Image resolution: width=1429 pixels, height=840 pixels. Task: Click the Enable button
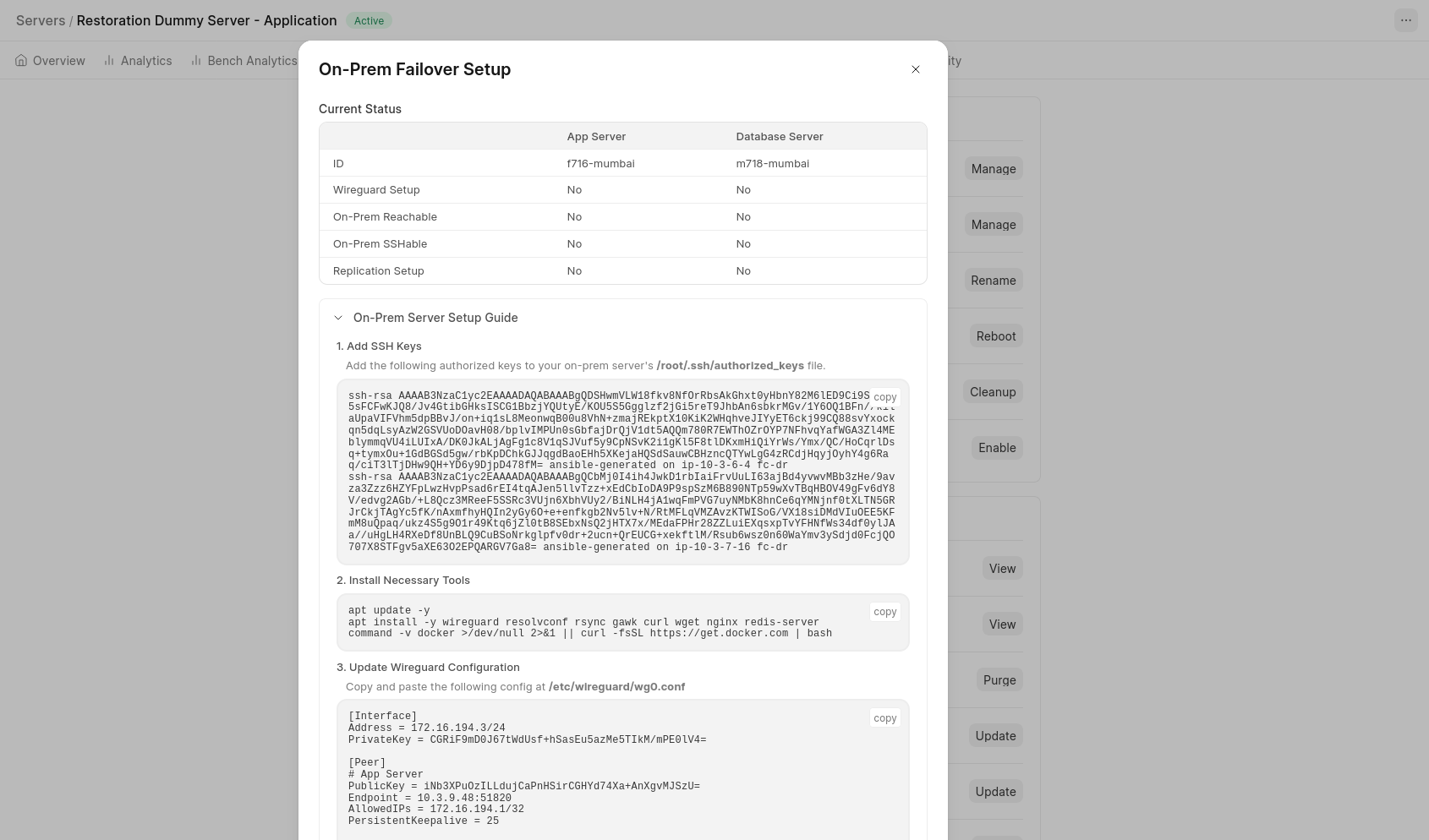pos(997,448)
